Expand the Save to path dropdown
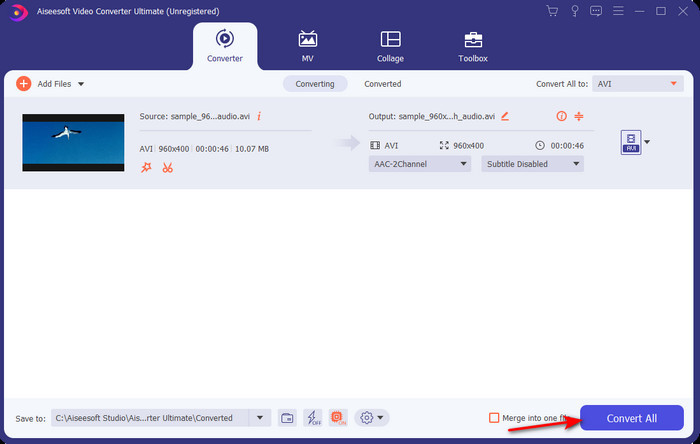700x444 pixels. [260, 418]
